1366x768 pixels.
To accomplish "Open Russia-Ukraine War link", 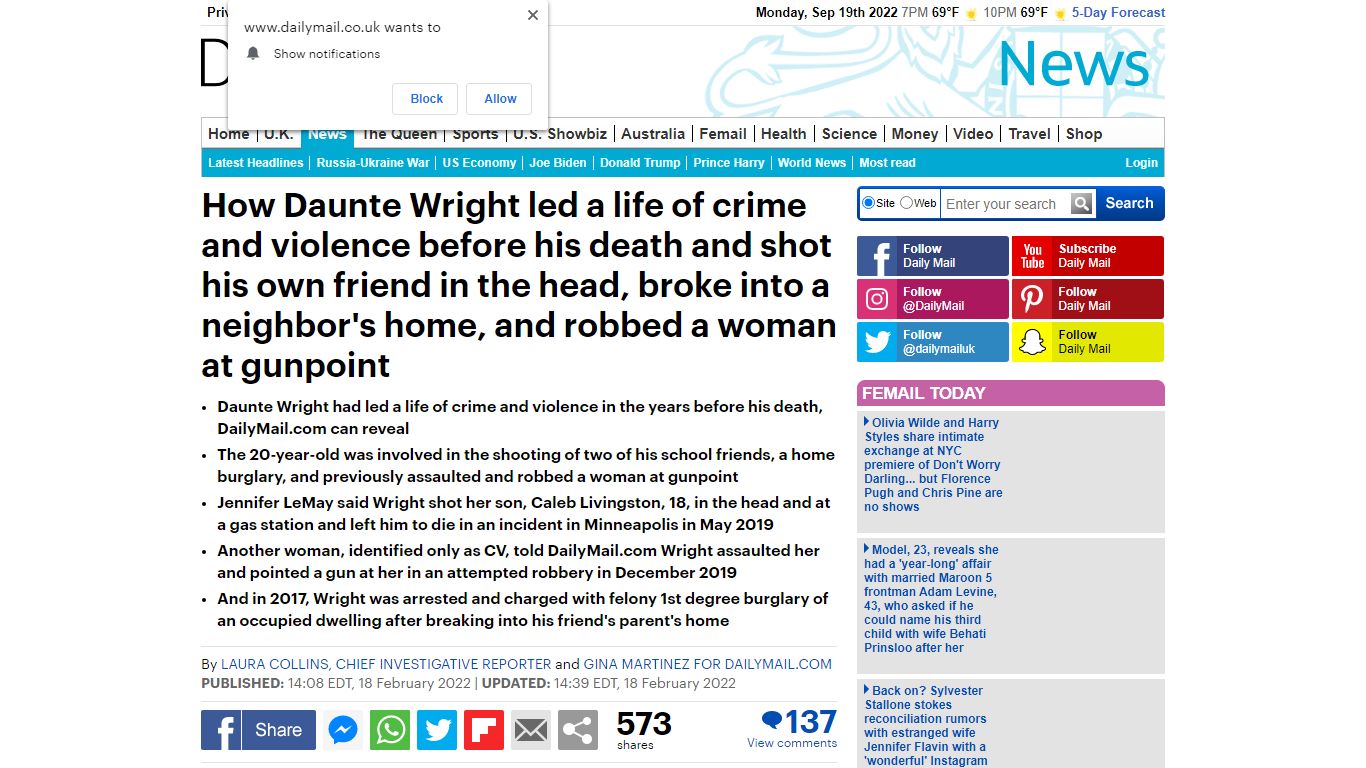I will pos(373,163).
